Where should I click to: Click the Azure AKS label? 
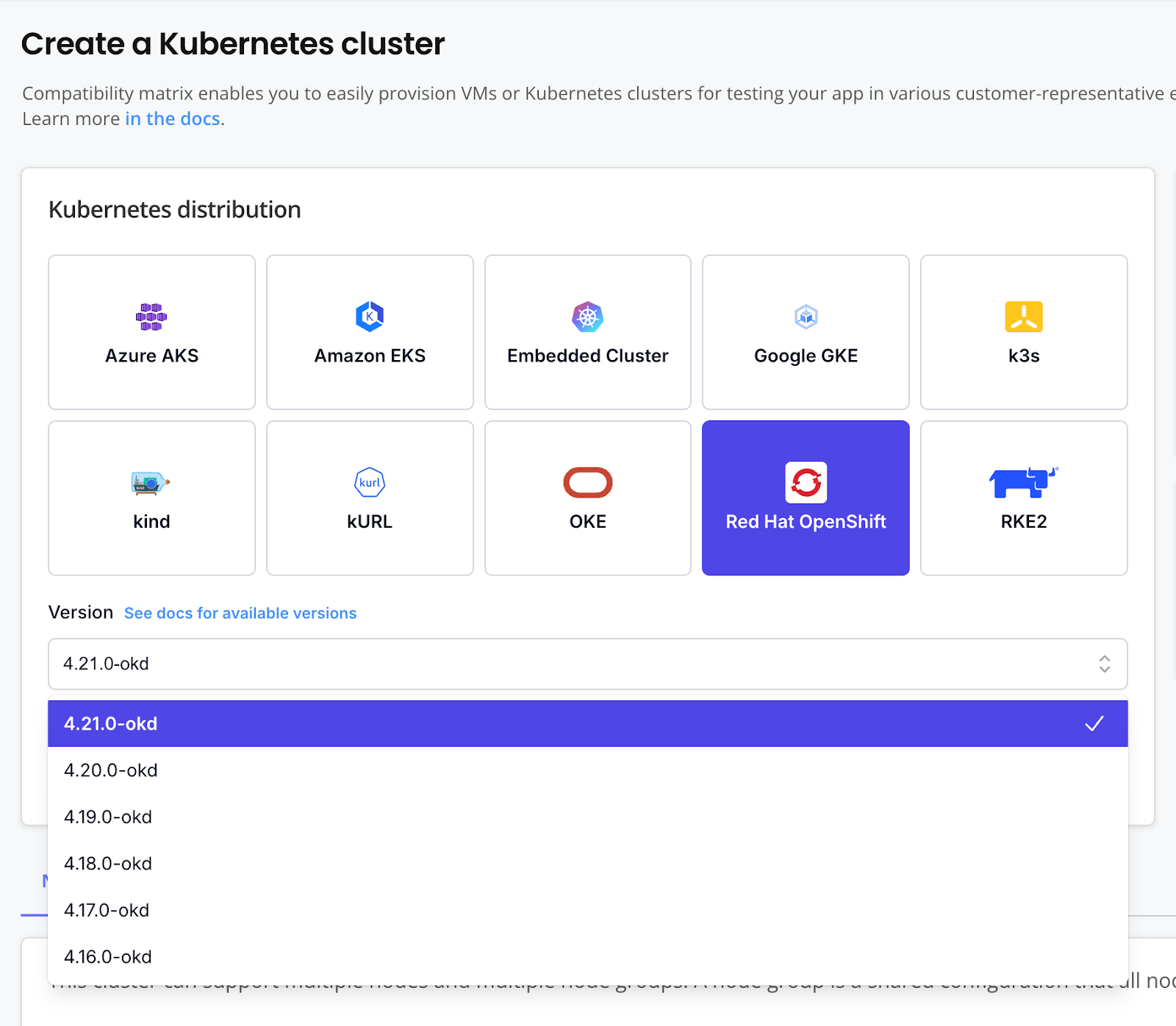(151, 356)
